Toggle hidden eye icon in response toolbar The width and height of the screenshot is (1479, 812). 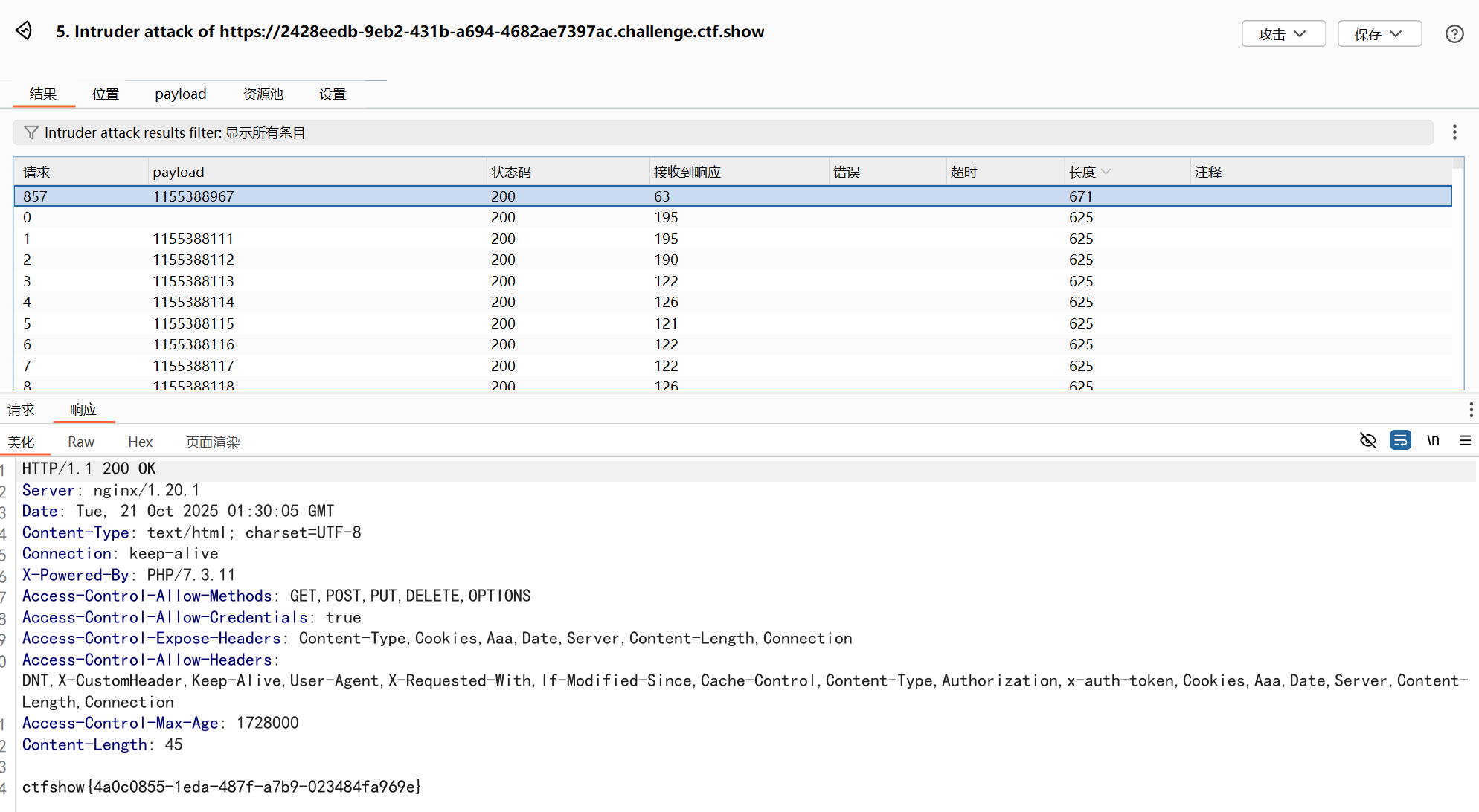pos(1367,441)
